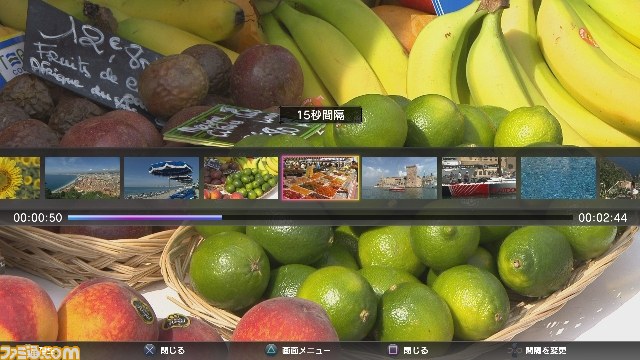
Task: Click the 15秒間隔 interval label
Action: coord(321,115)
